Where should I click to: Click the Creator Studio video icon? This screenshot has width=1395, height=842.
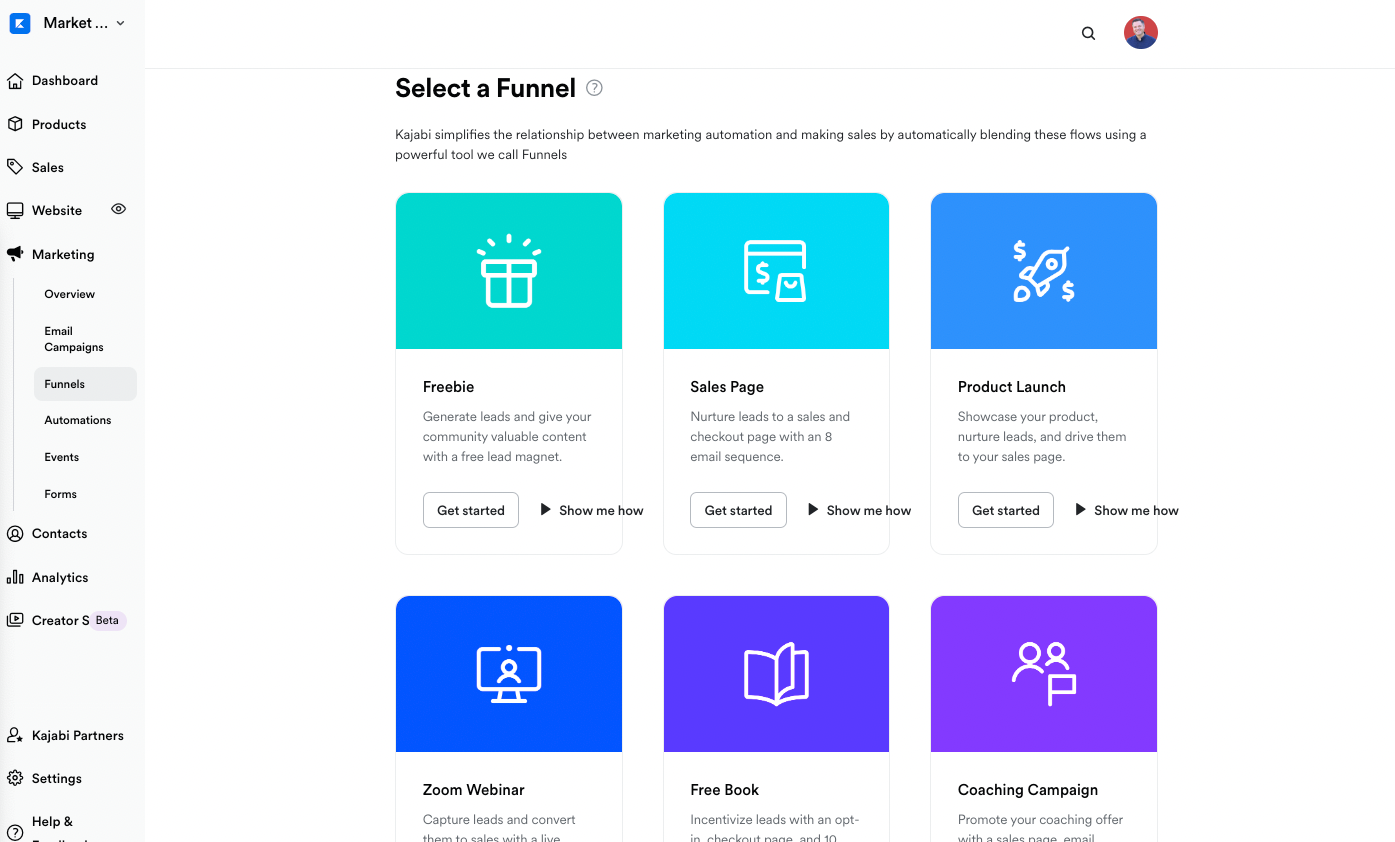[x=15, y=620]
